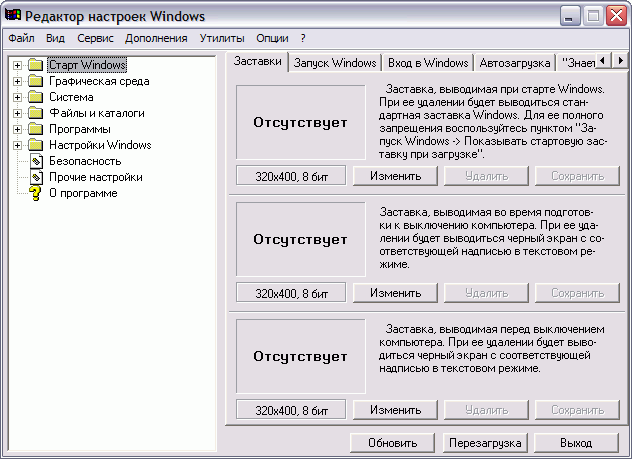Click the startup splash preview showing Отсутствует
Image resolution: width=632 pixels, height=459 pixels.
pos(301,122)
